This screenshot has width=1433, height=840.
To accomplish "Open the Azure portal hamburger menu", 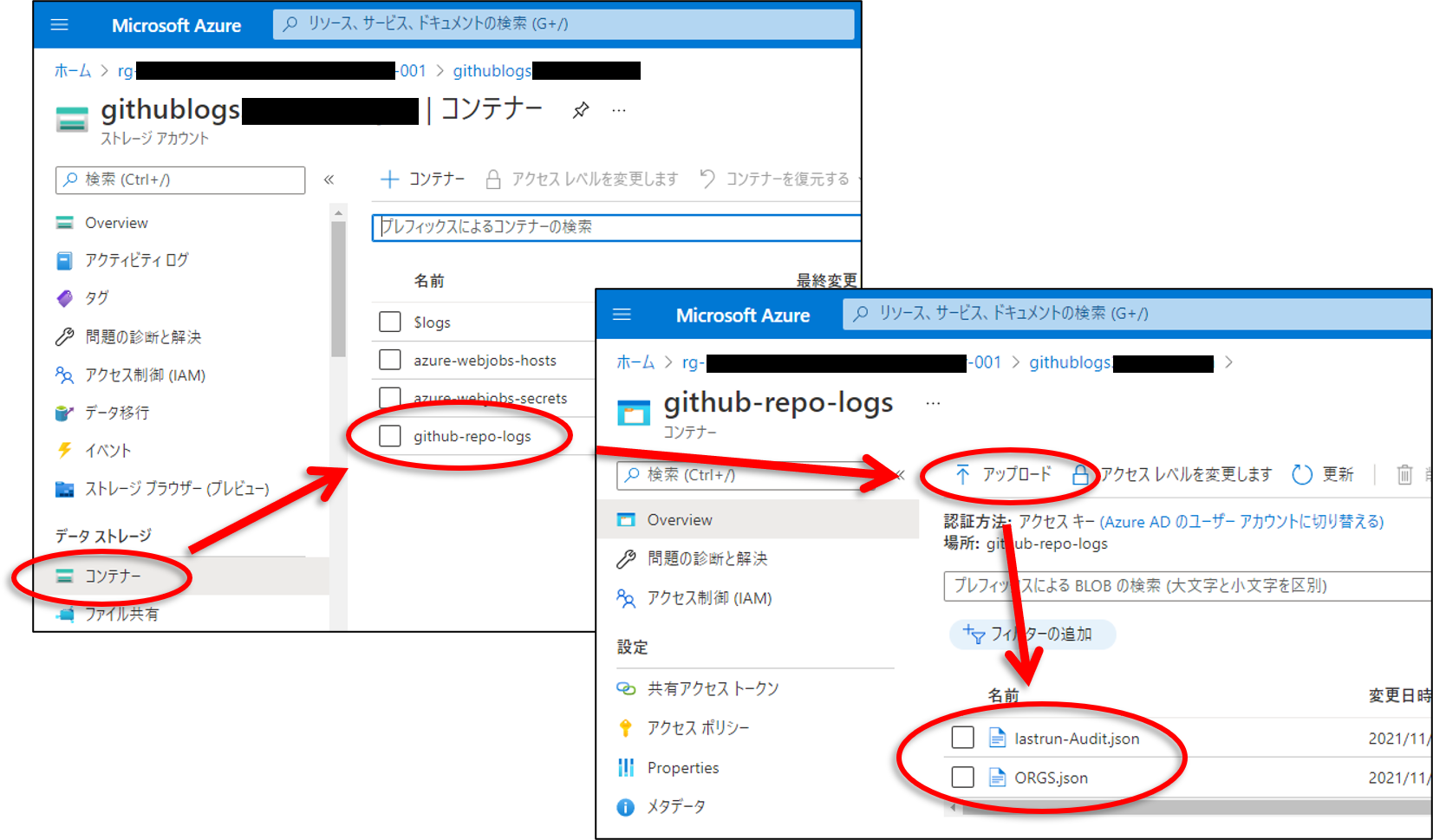I will point(59,24).
